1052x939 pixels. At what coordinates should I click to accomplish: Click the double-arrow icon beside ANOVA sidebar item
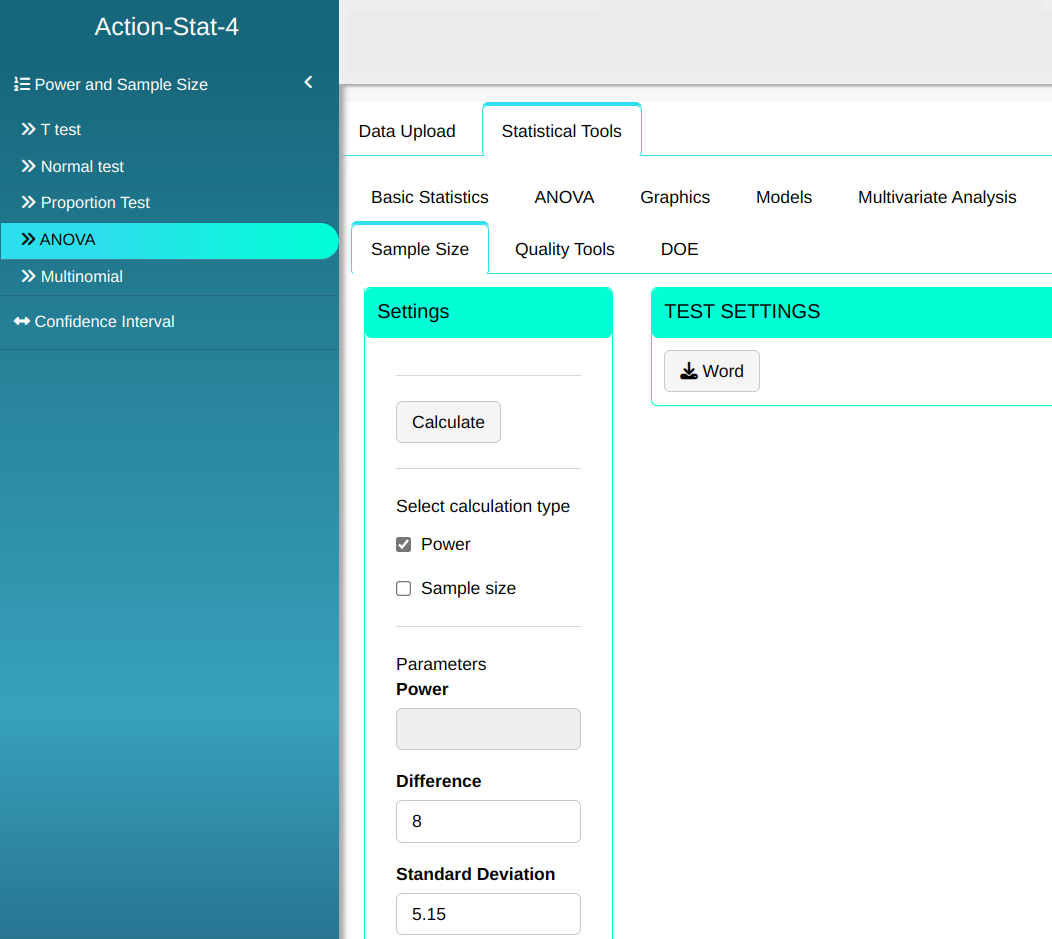[28, 240]
